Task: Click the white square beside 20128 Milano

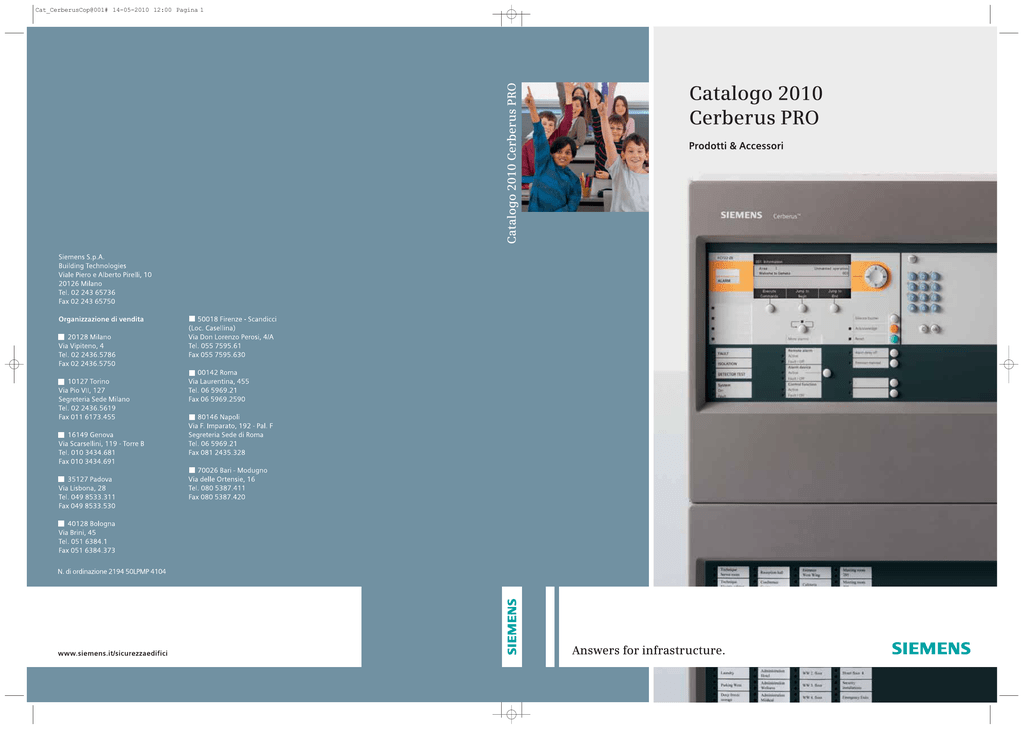Action: [61, 337]
